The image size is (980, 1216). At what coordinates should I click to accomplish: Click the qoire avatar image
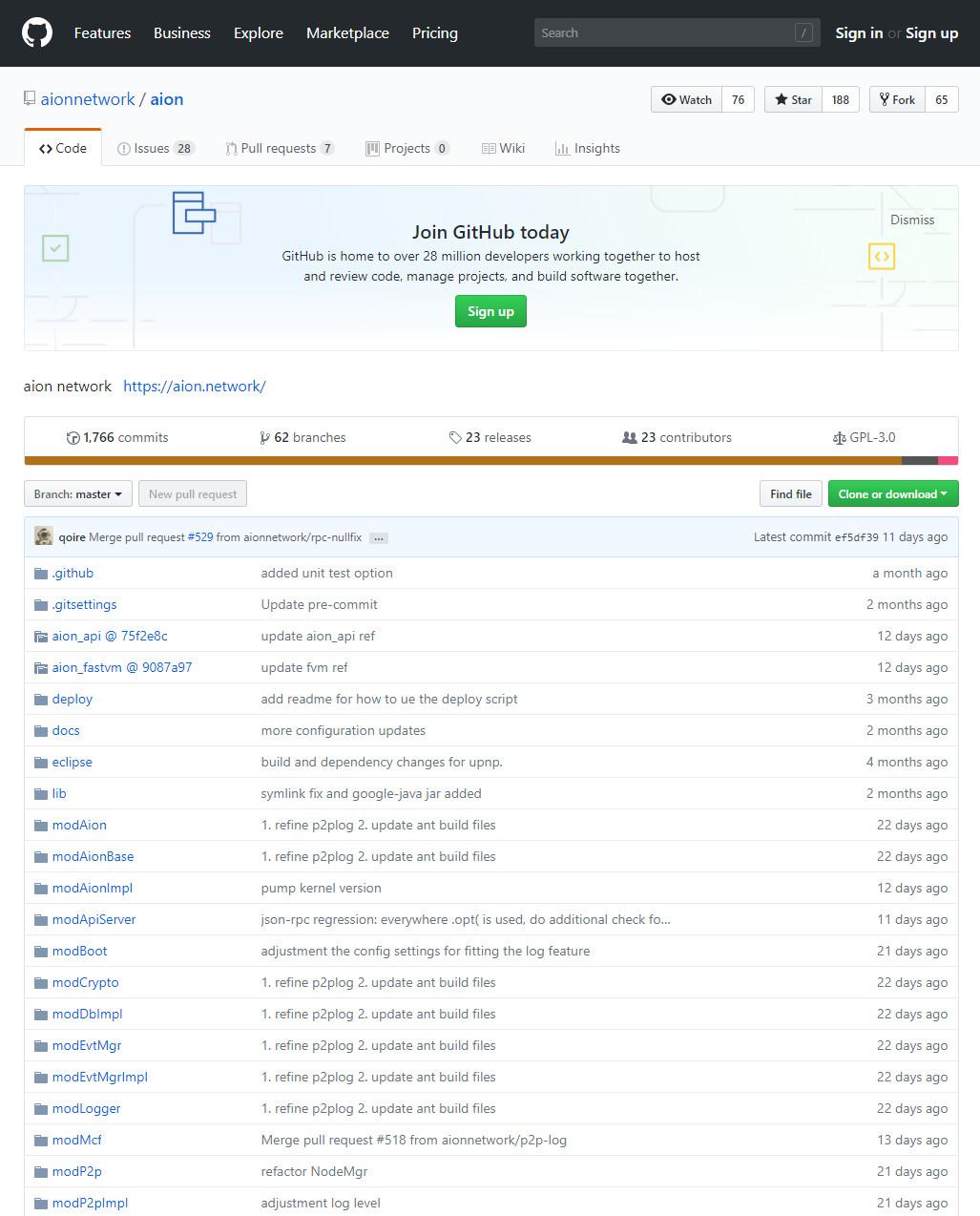click(44, 536)
